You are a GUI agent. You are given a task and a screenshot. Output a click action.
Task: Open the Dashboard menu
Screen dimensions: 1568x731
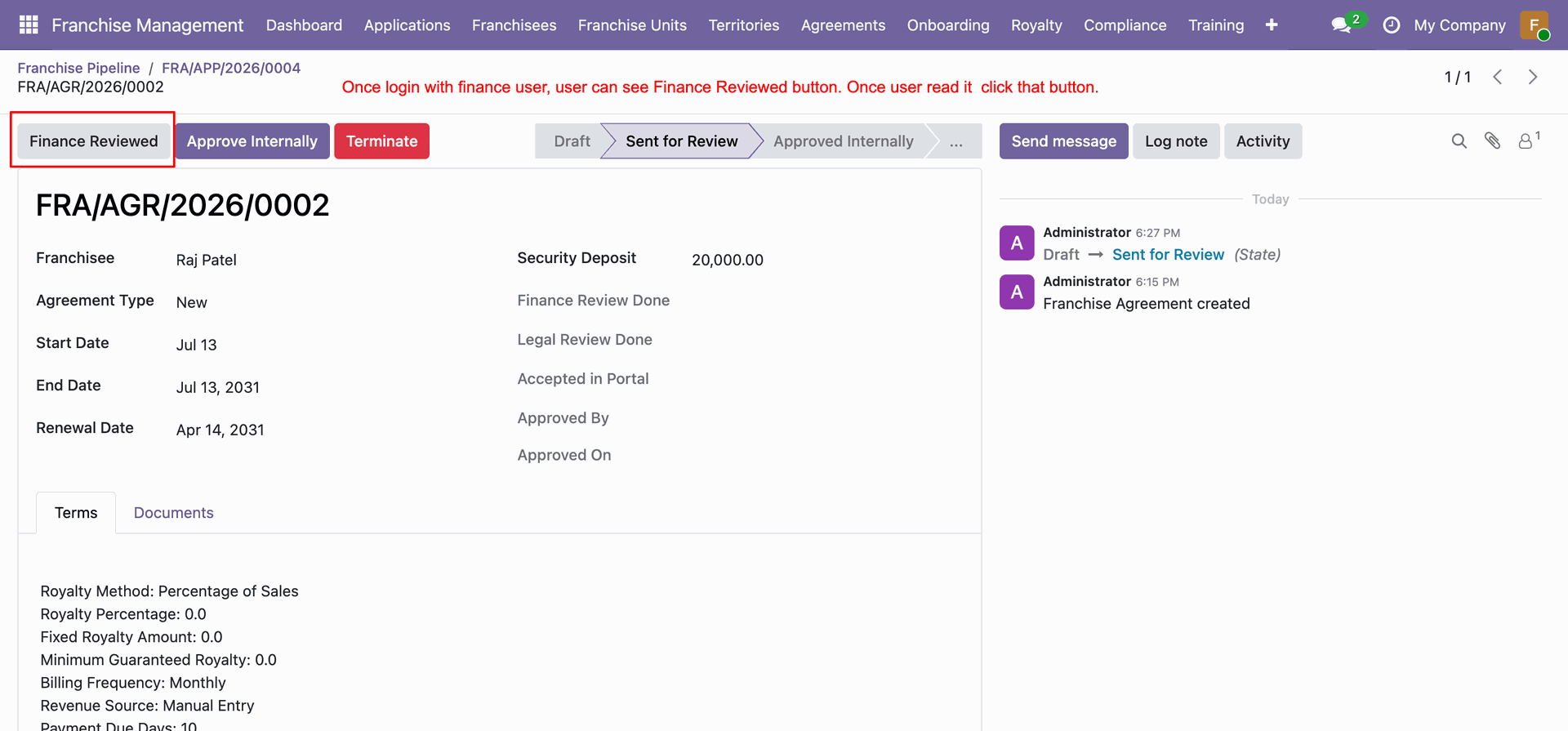tap(304, 25)
